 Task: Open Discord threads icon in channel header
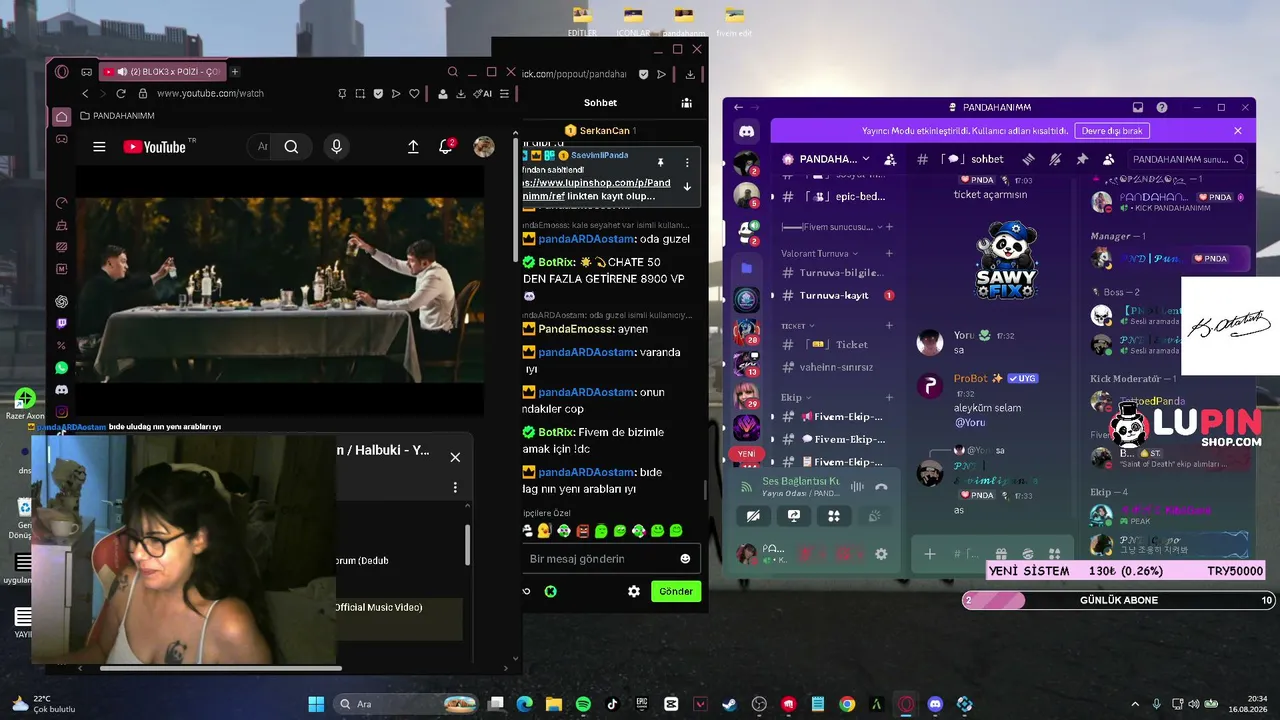[x=1028, y=159]
